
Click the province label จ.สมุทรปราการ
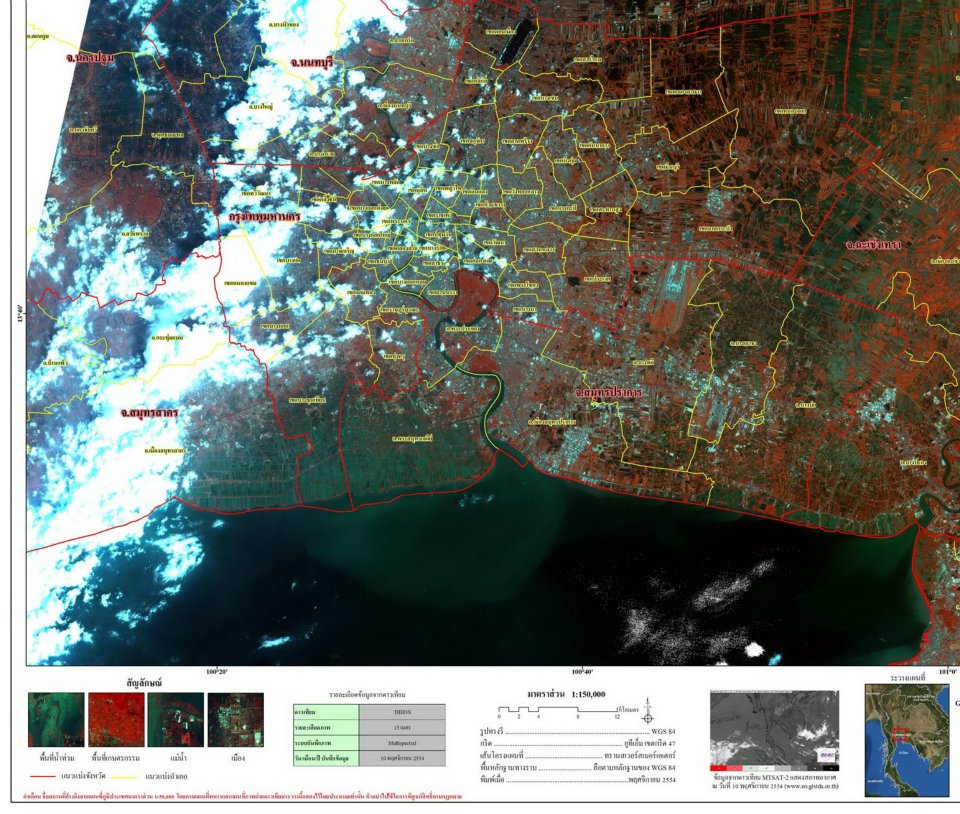[609, 392]
